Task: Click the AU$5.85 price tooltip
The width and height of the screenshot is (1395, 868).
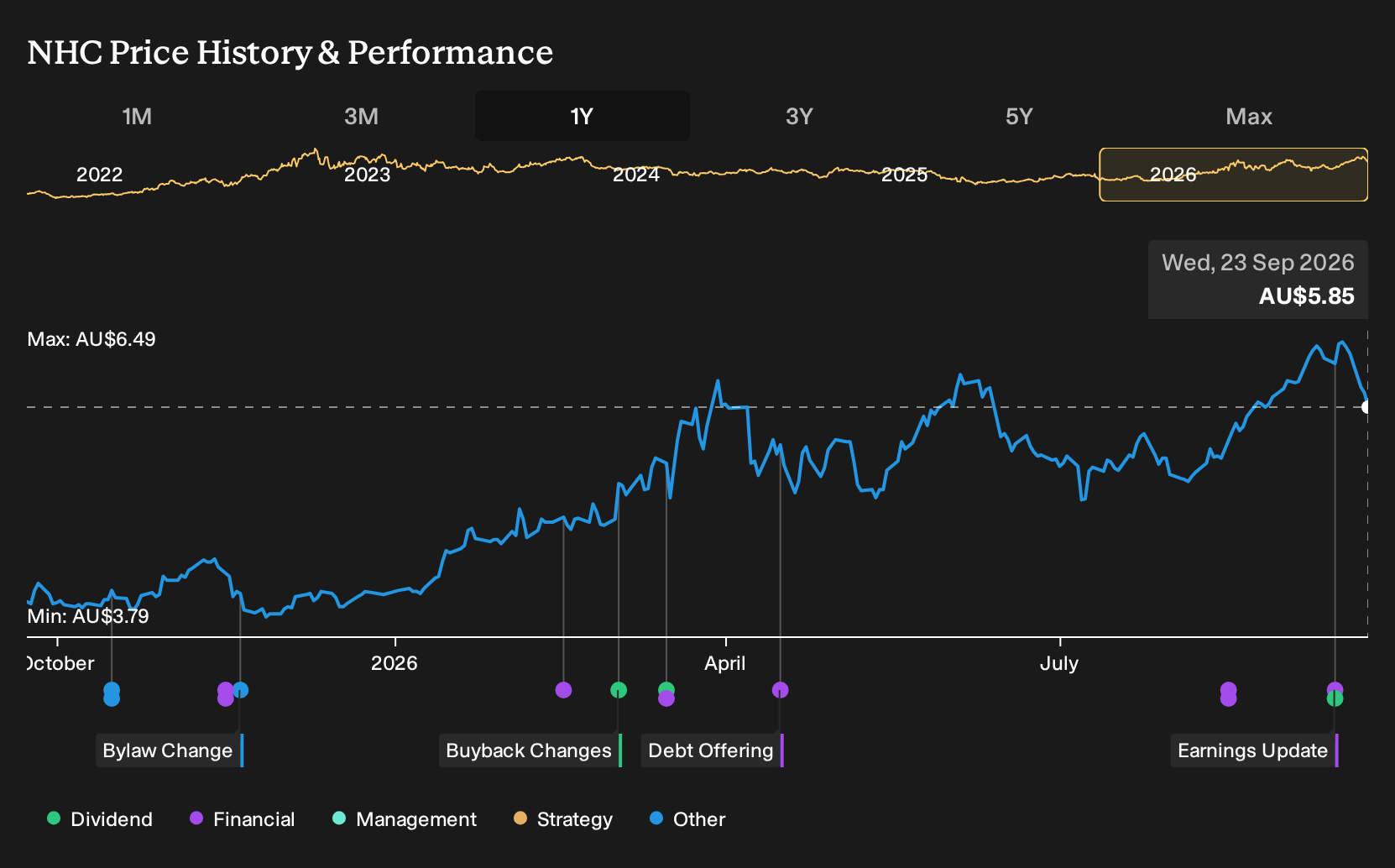Action: (1258, 280)
